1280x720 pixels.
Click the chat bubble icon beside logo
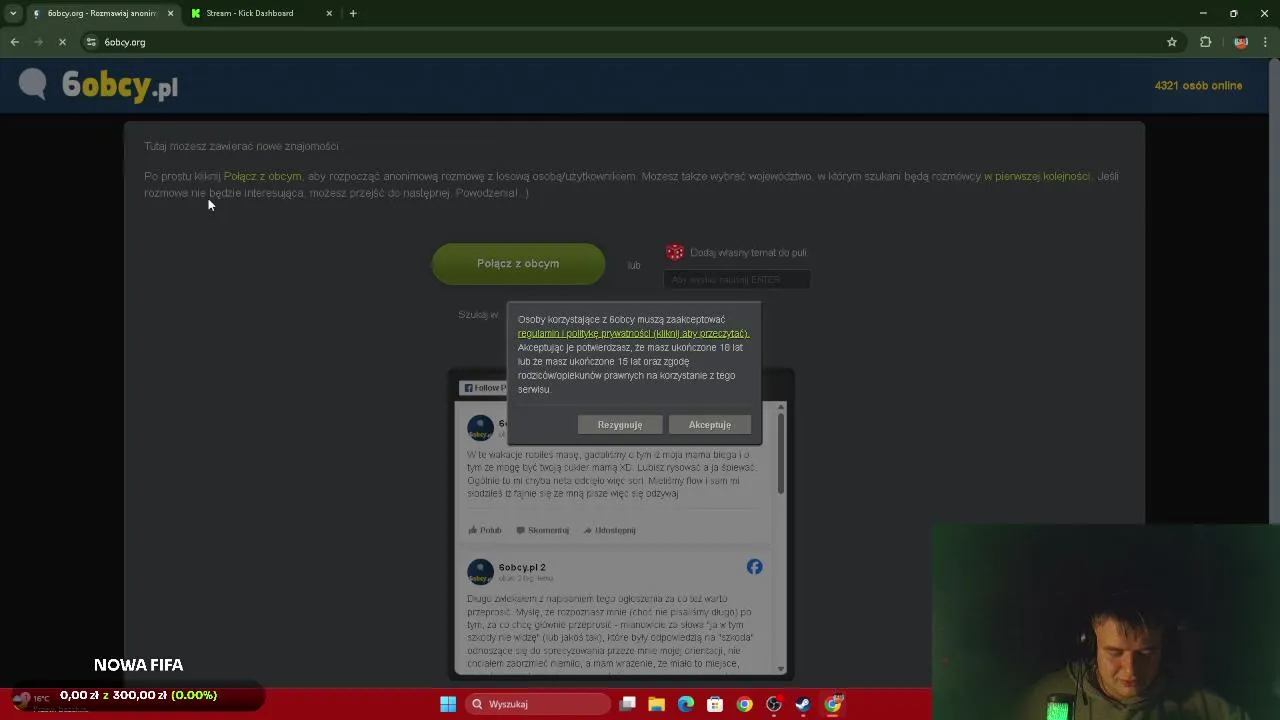coord(33,84)
